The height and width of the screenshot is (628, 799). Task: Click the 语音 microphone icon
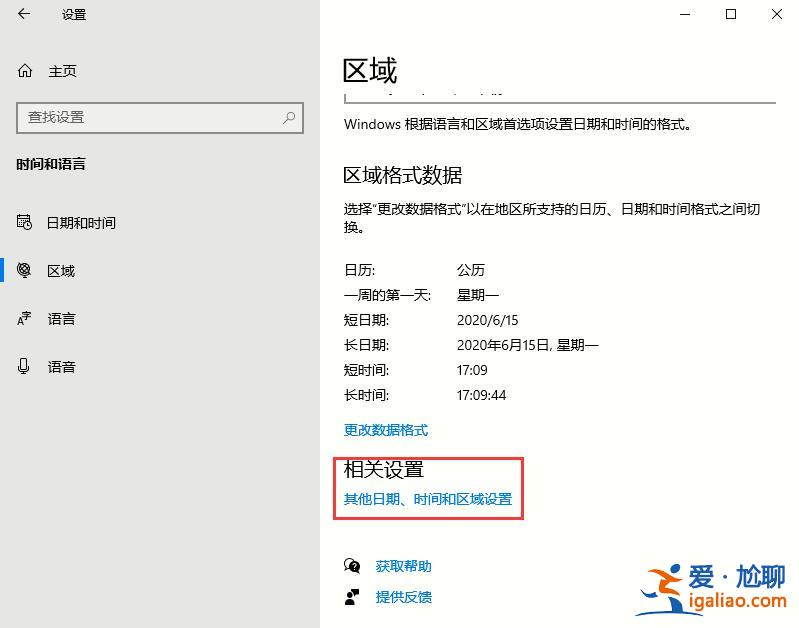pyautogui.click(x=23, y=366)
